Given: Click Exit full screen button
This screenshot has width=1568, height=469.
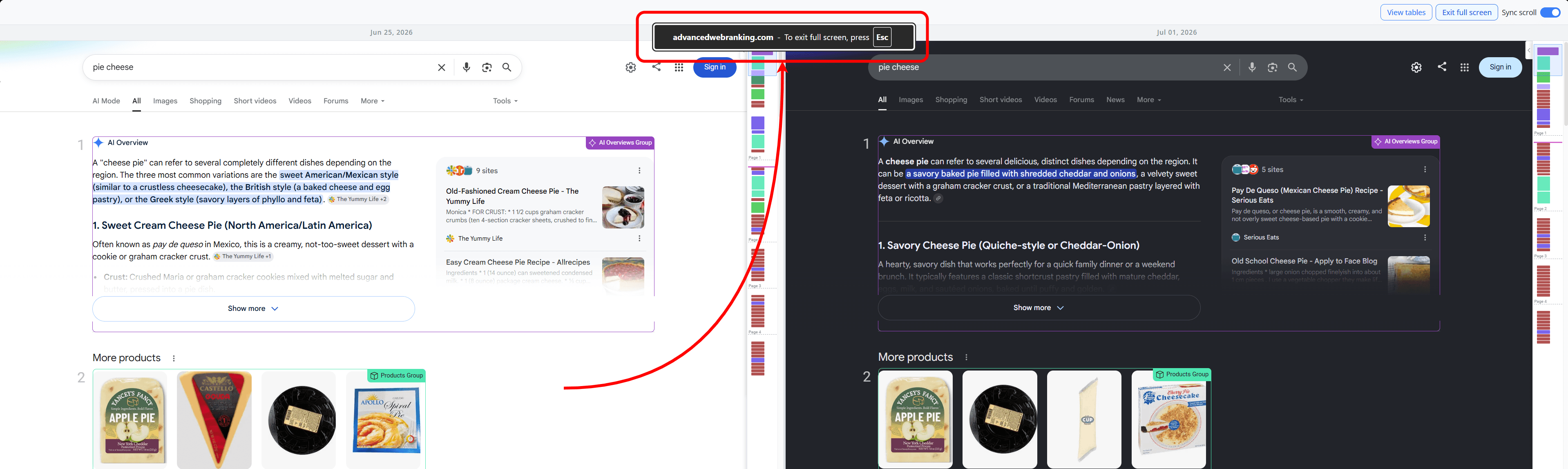Looking at the screenshot, I should point(1466,12).
